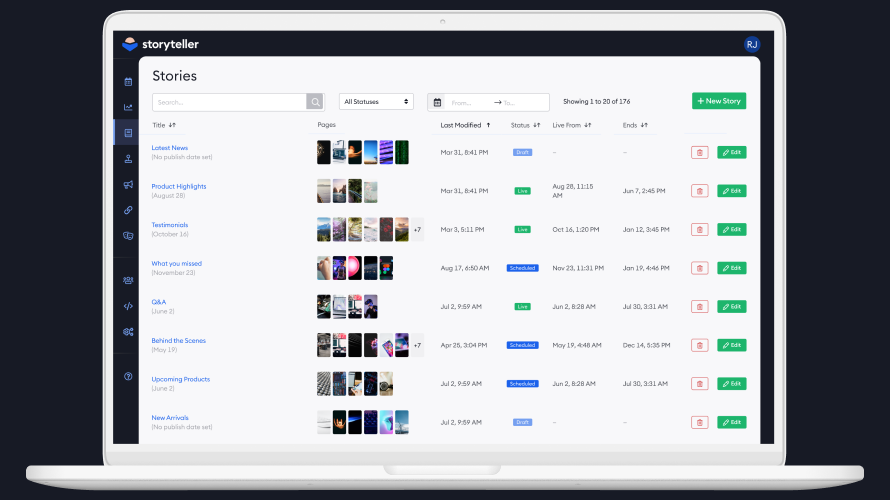Open the What you missed story link
Image resolution: width=890 pixels, height=500 pixels.
[177, 263]
